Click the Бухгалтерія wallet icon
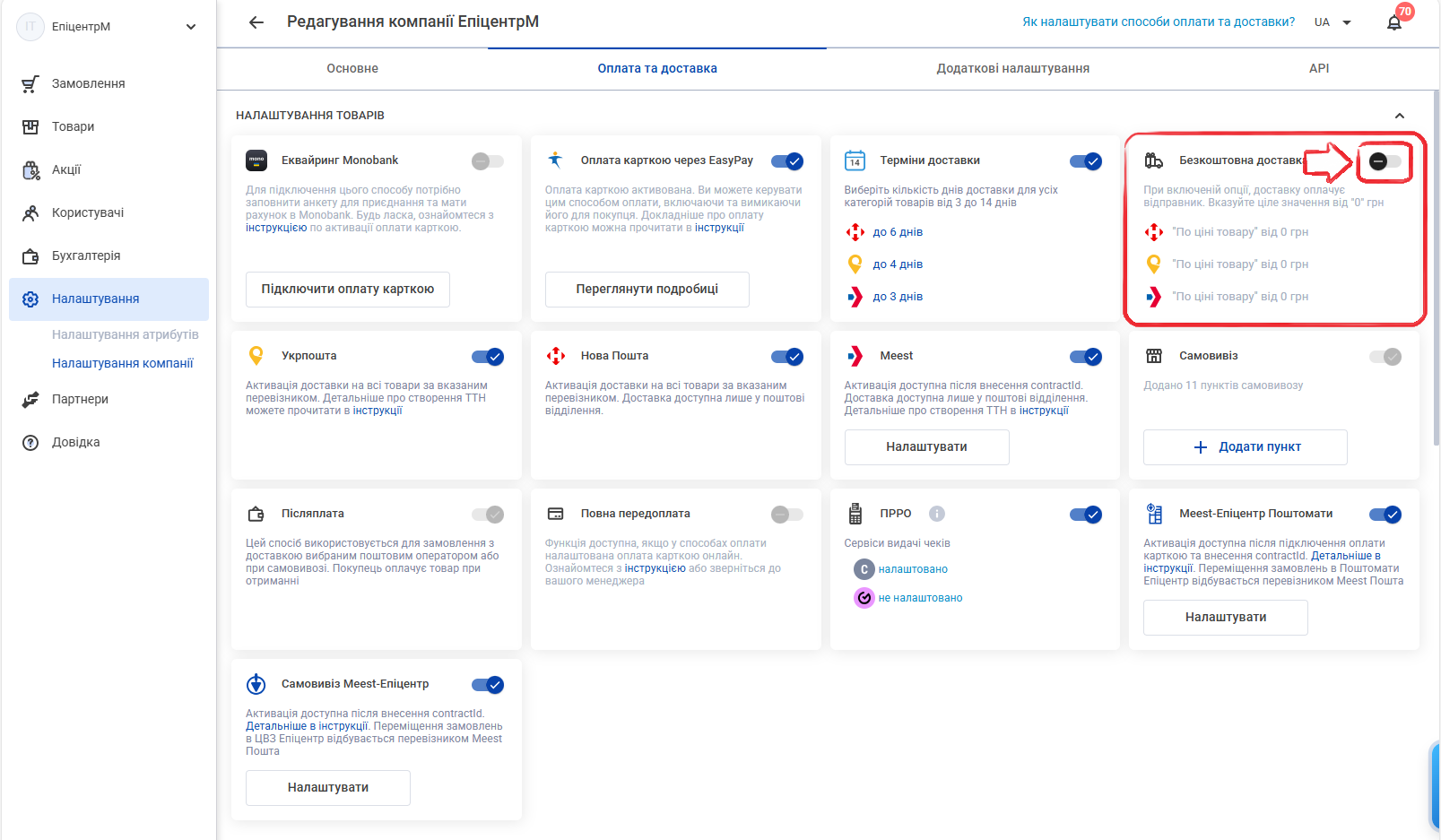This screenshot has width=1441, height=840. coord(30,255)
